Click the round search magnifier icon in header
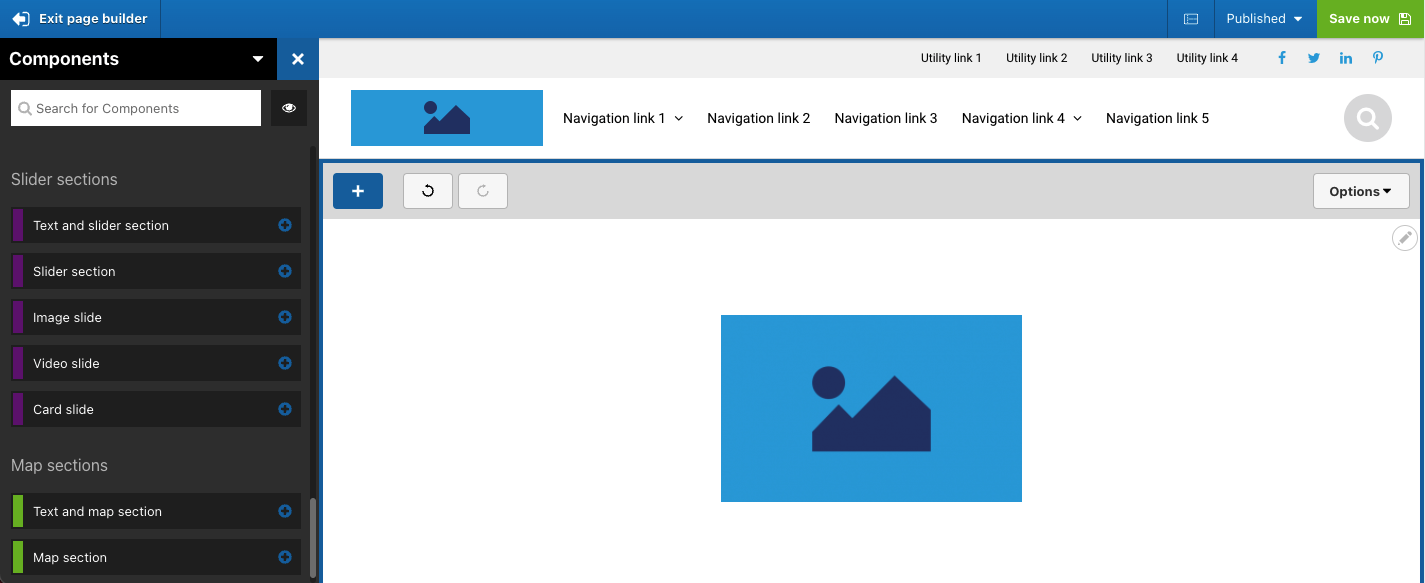This screenshot has width=1425, height=583. coord(1367,118)
